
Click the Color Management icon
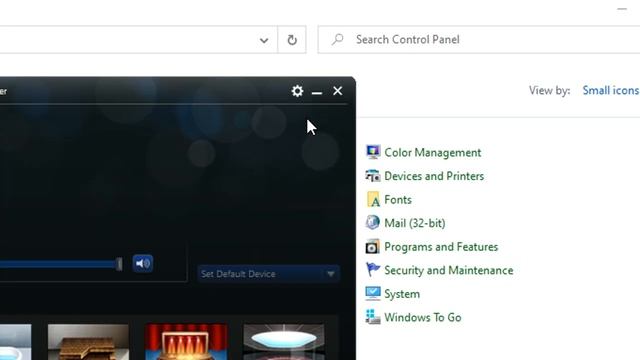coord(373,152)
